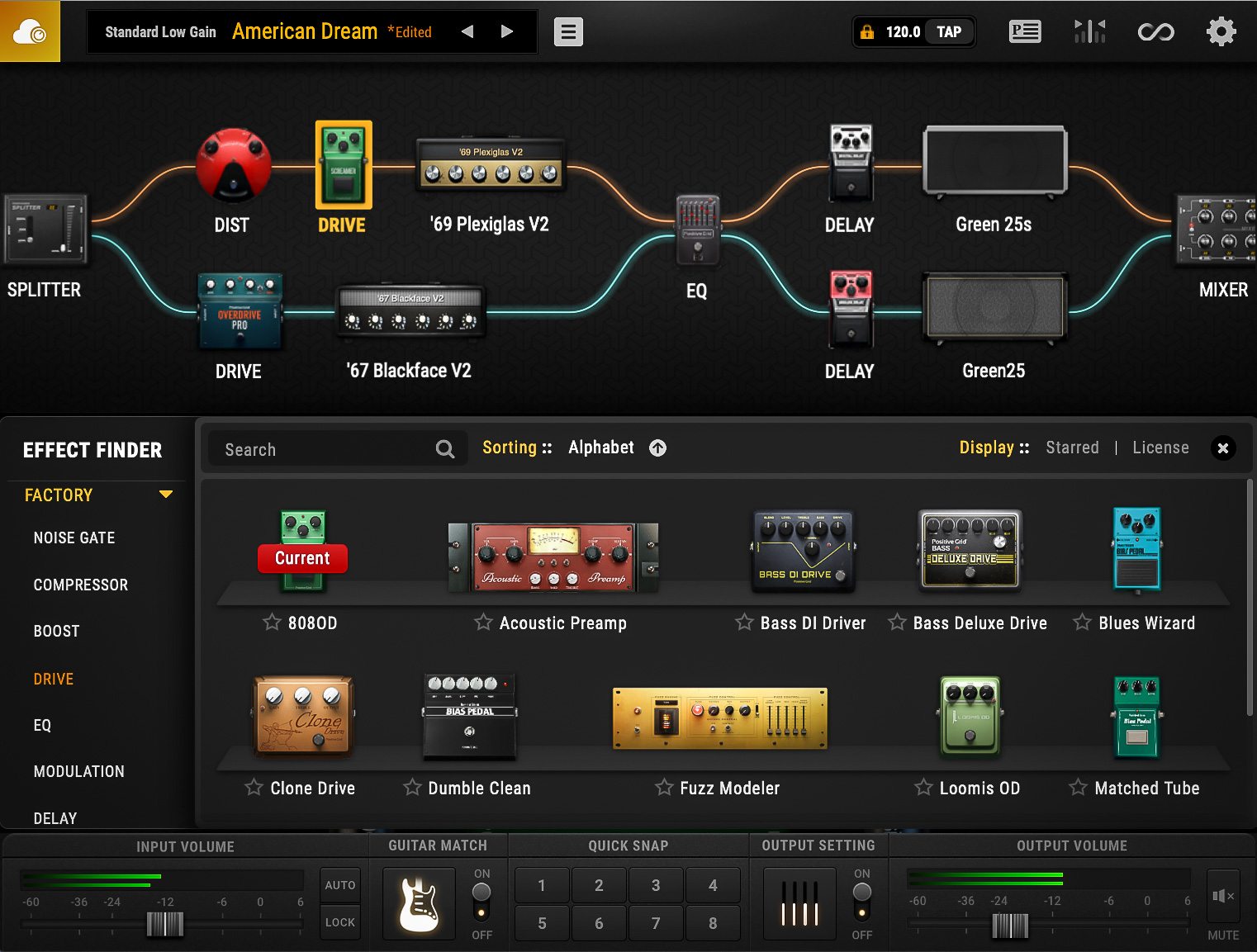This screenshot has width=1257, height=952.
Task: Select COMPRESSOR category
Action: [x=81, y=585]
